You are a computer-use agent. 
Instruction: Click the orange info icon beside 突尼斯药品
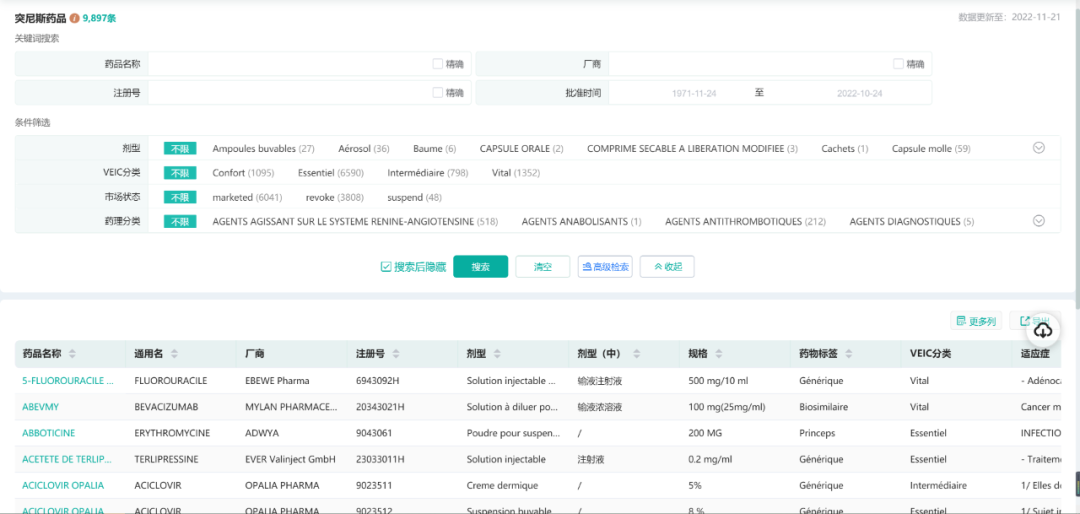(74, 18)
